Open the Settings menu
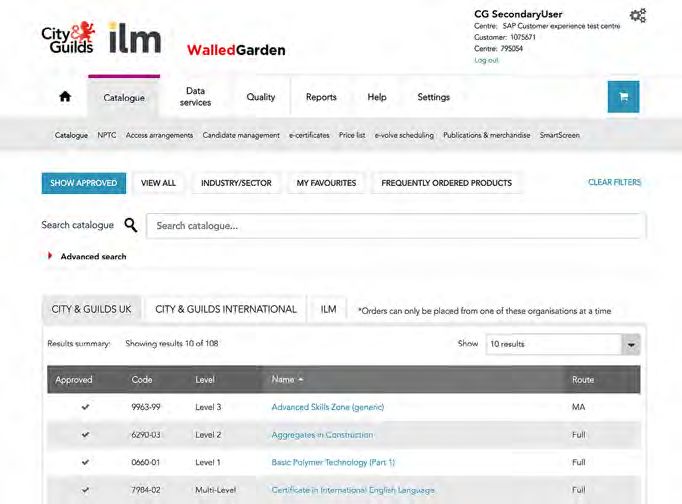 tap(433, 97)
